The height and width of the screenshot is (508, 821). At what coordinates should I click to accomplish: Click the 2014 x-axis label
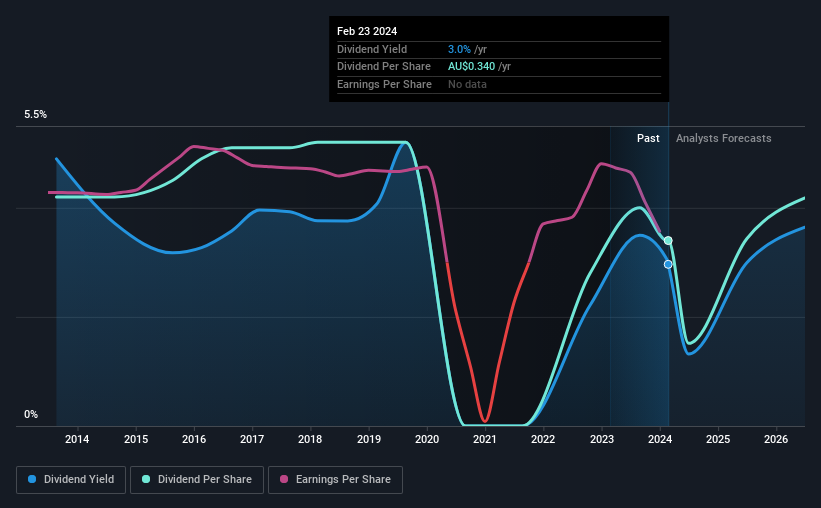(77, 439)
